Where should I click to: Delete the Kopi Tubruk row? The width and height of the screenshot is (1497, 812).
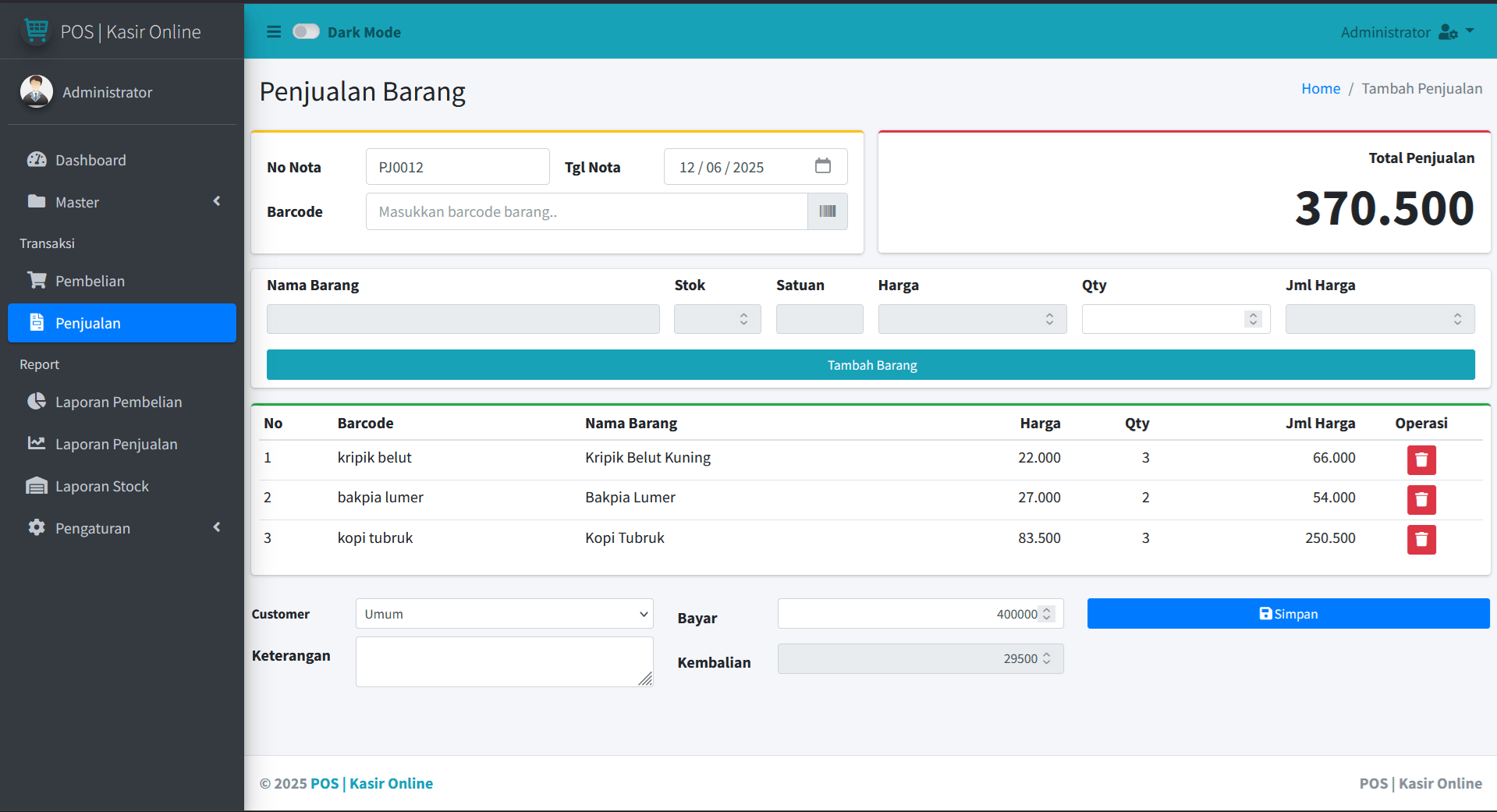1421,540
